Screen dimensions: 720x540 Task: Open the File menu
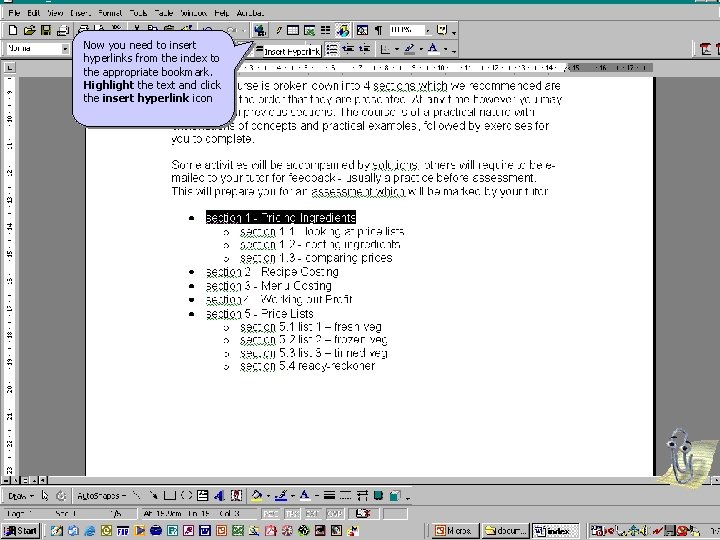pos(14,13)
